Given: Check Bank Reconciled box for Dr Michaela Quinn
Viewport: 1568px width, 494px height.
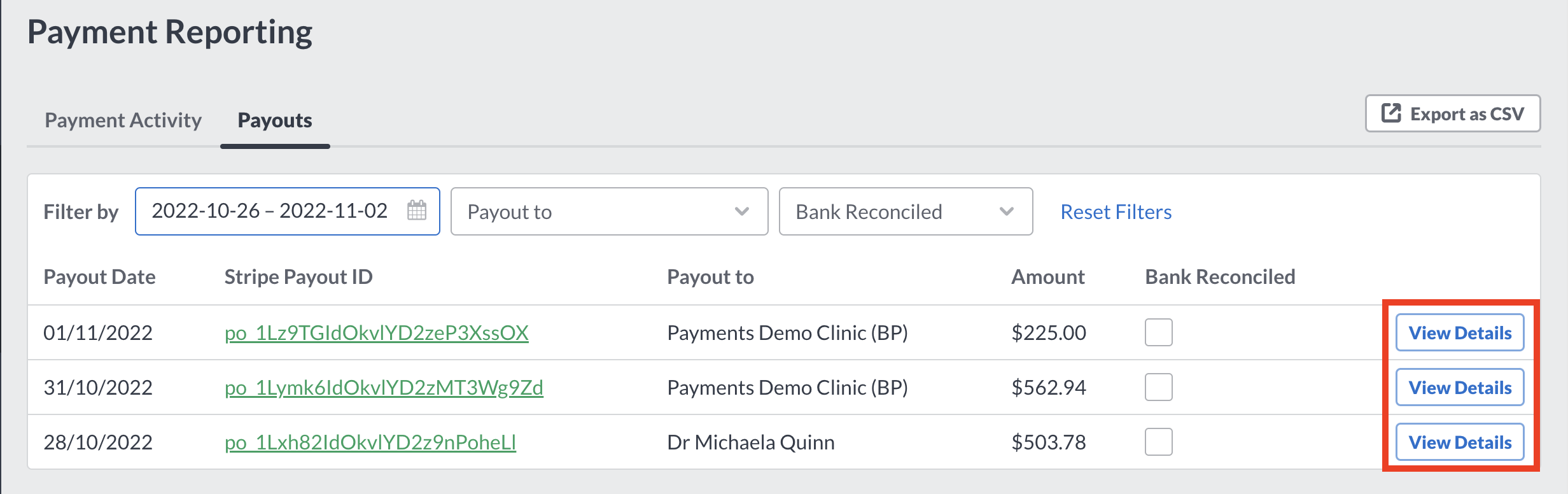Looking at the screenshot, I should click(x=1158, y=442).
